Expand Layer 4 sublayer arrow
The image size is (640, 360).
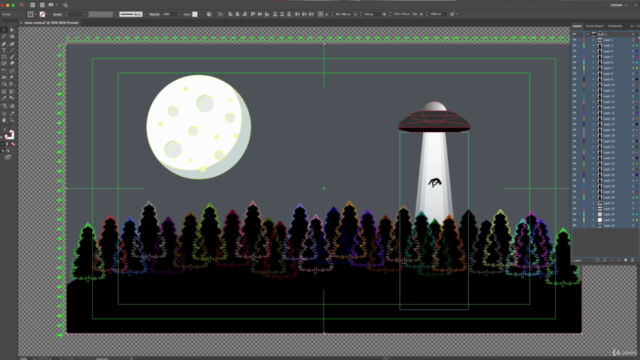(x=593, y=51)
